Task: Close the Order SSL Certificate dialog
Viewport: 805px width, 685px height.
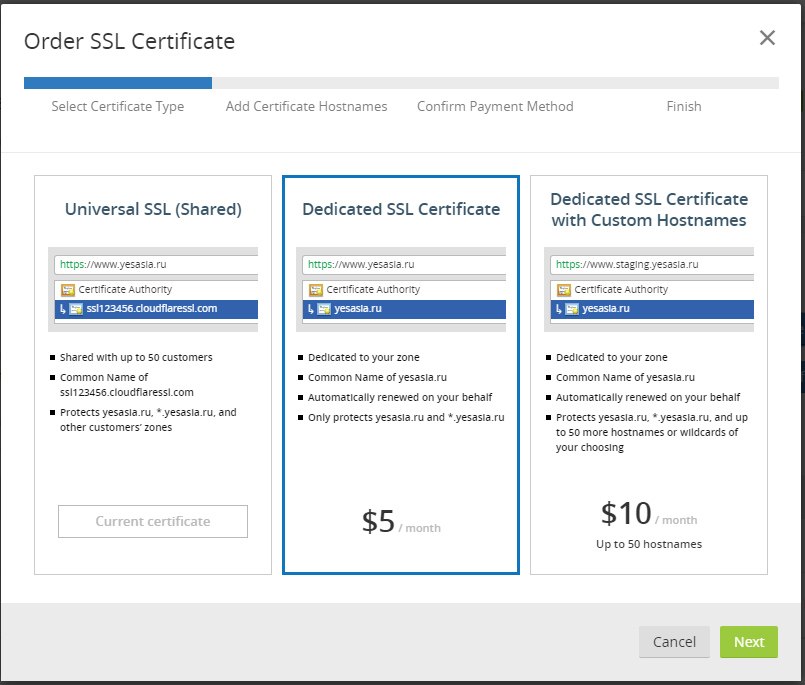Action: click(x=767, y=38)
